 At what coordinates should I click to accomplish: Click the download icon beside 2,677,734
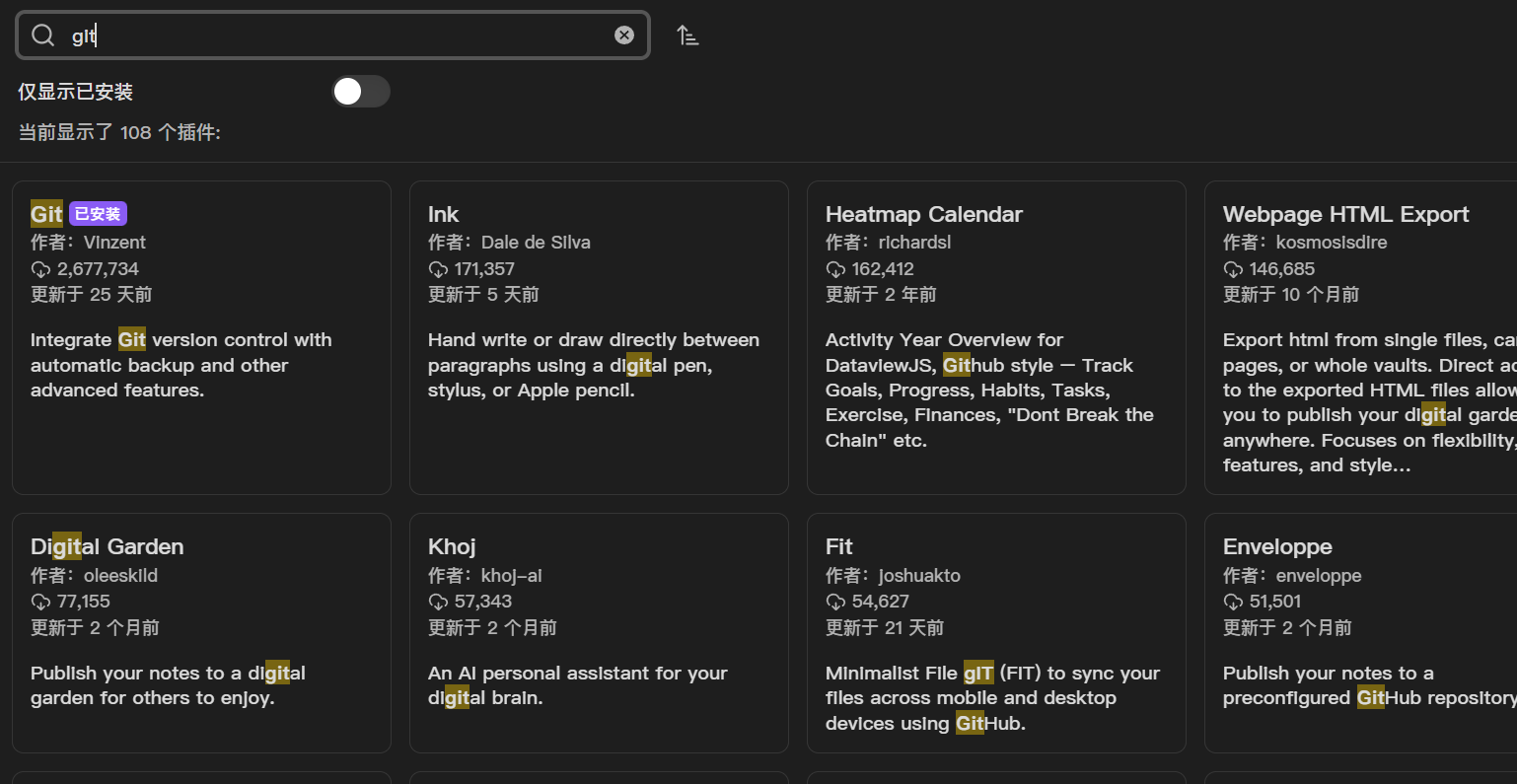click(x=40, y=269)
